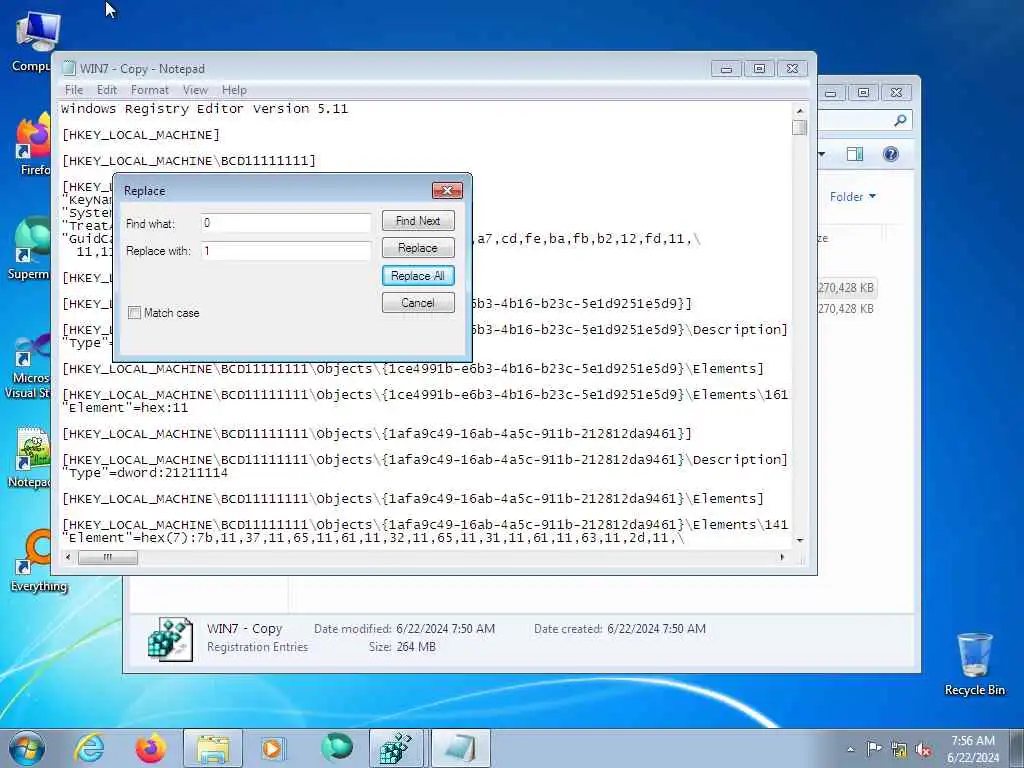Click the Notepad vertical scrollbar up arrow

(799, 110)
